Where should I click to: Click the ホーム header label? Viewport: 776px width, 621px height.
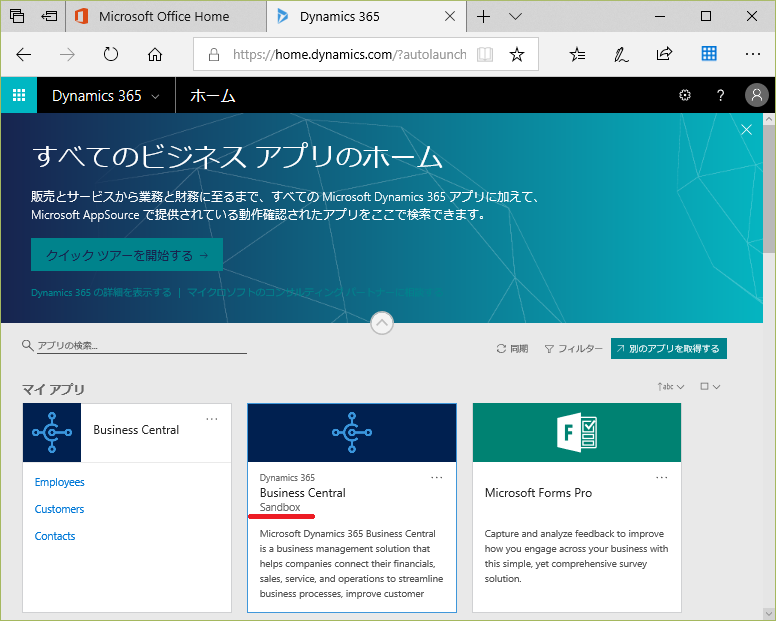click(213, 96)
